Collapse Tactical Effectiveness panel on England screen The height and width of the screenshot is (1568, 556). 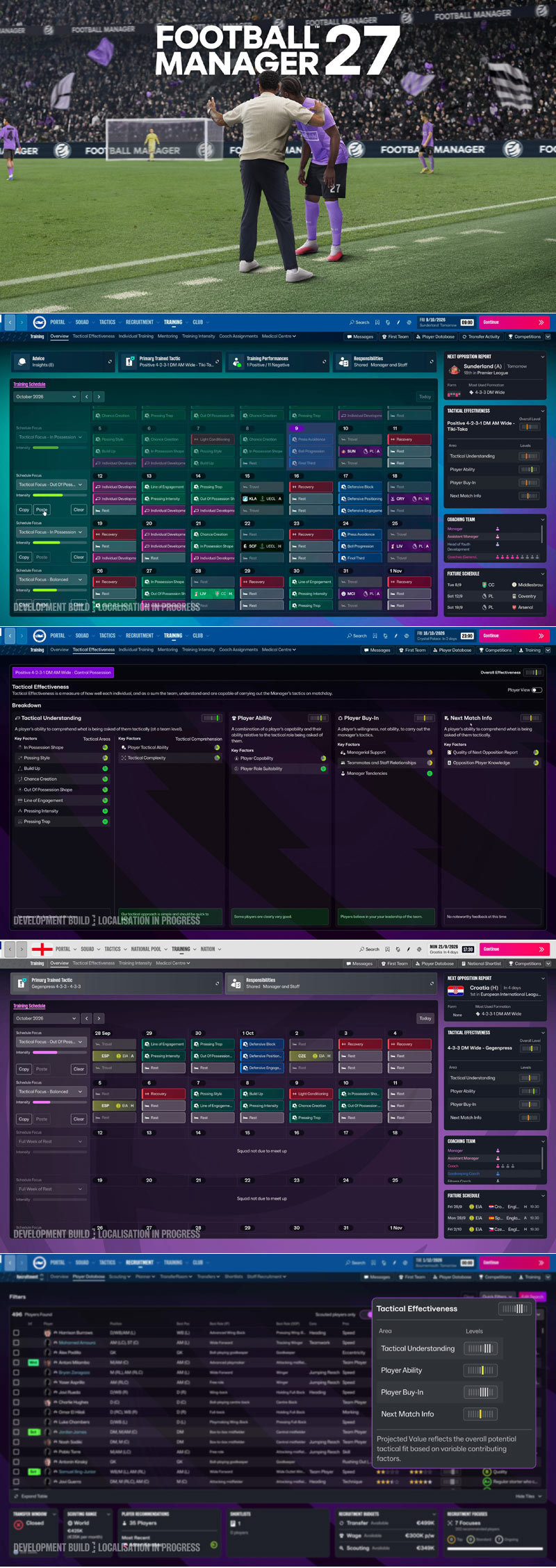click(x=543, y=1032)
